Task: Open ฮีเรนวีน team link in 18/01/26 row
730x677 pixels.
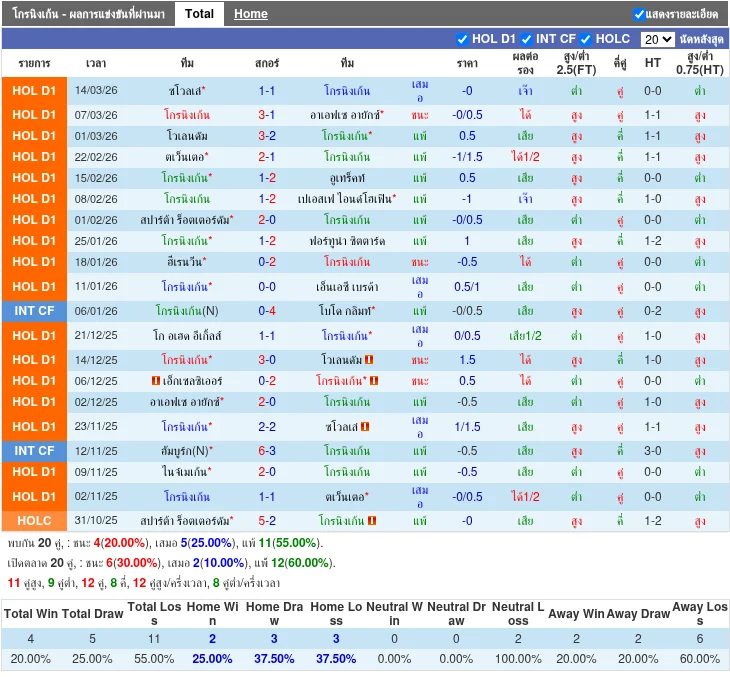Action: (187, 262)
